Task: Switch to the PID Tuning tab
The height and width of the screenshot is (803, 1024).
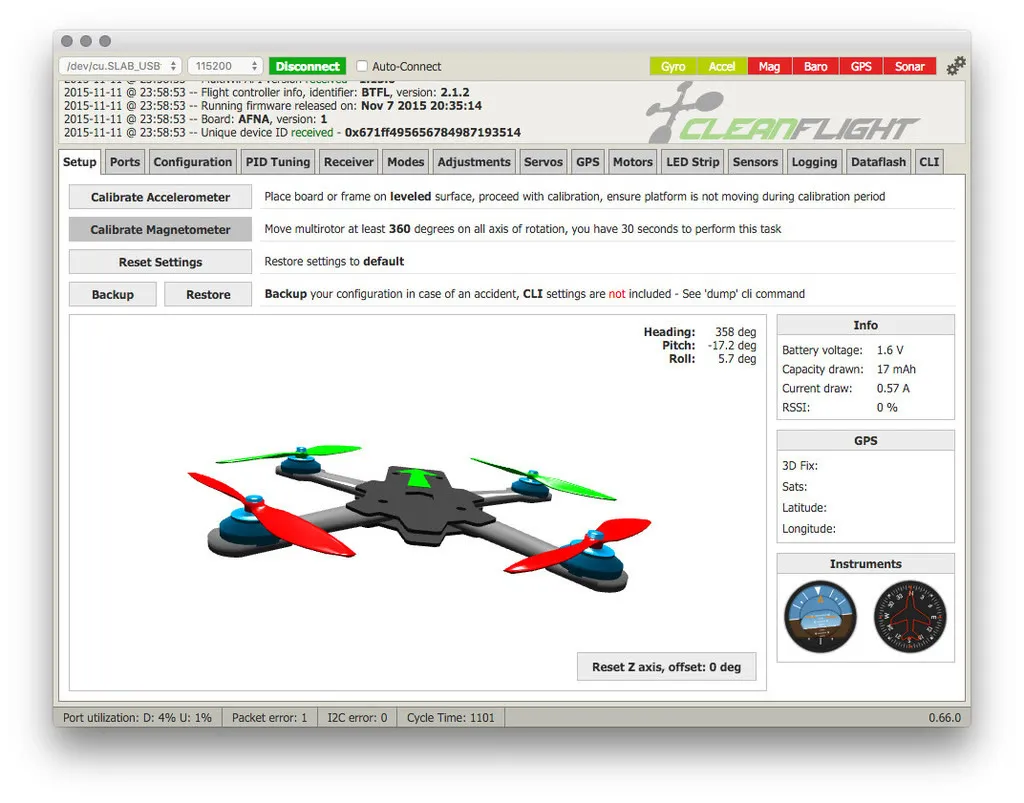Action: 278,162
